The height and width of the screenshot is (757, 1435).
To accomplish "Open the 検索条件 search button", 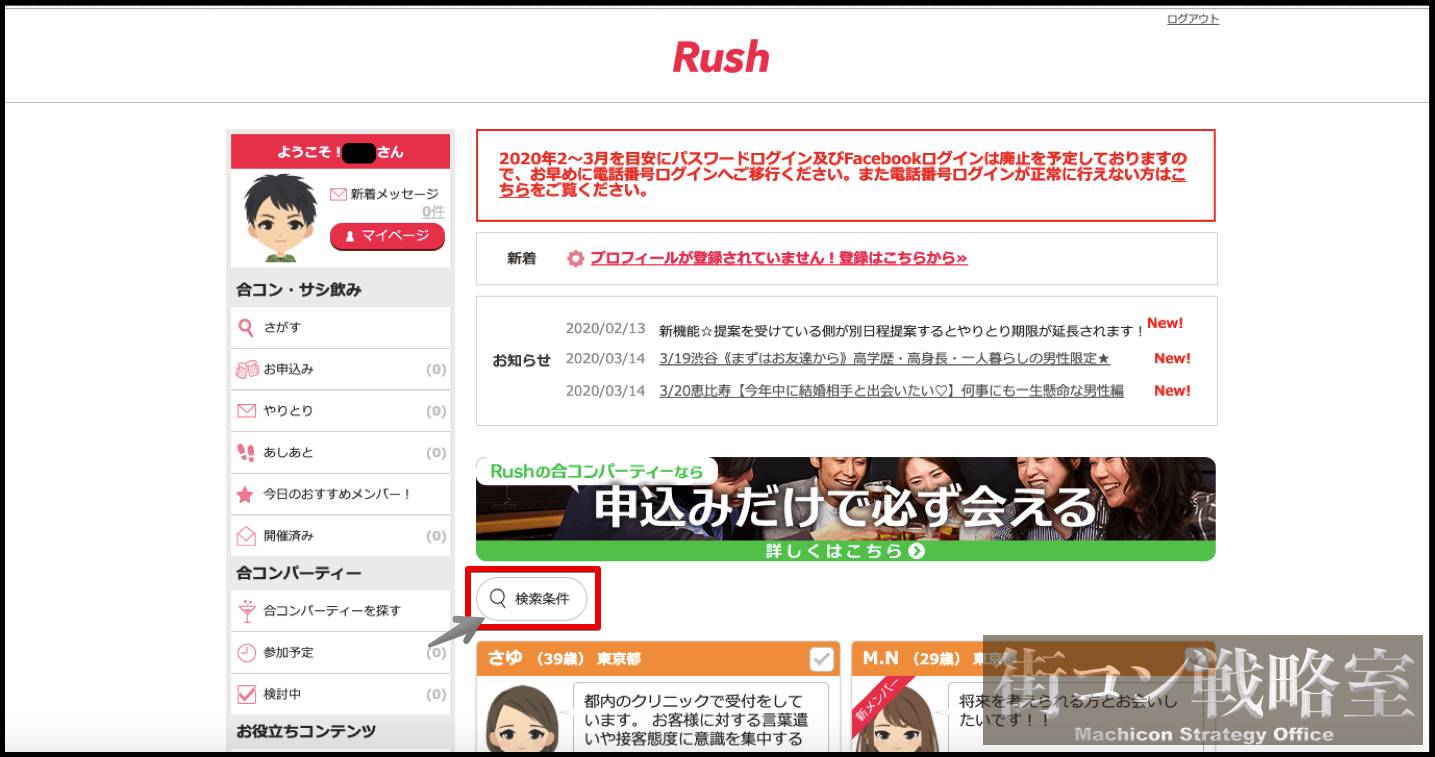I will [x=531, y=599].
